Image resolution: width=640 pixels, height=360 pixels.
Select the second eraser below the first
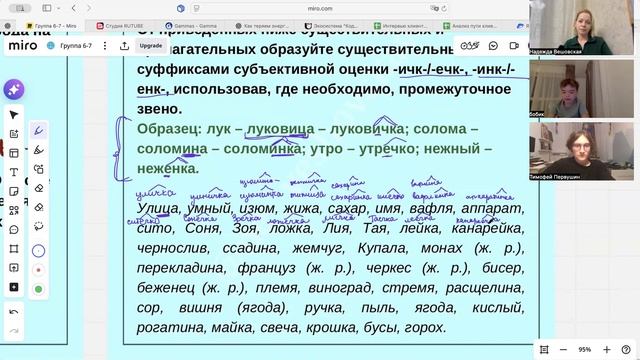(39, 207)
